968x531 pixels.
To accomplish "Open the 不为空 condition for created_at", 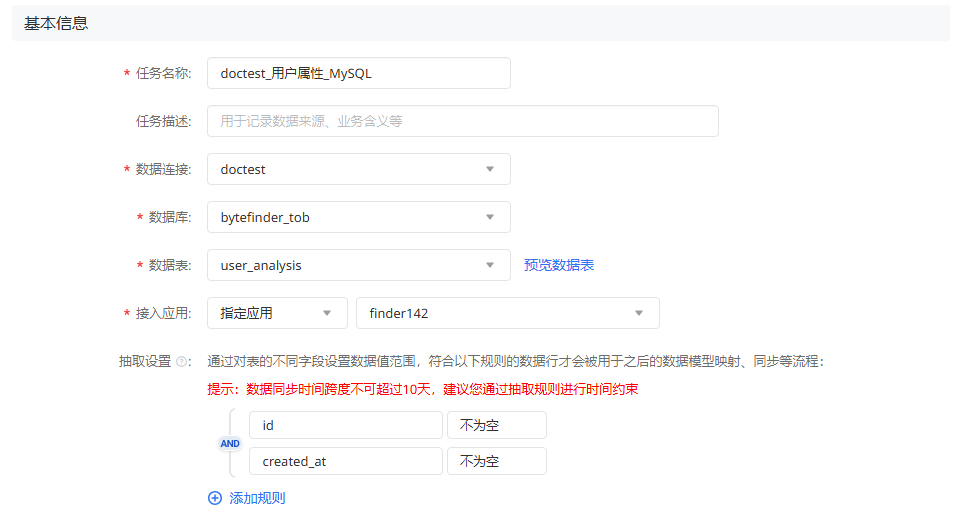I will pyautogui.click(x=497, y=461).
